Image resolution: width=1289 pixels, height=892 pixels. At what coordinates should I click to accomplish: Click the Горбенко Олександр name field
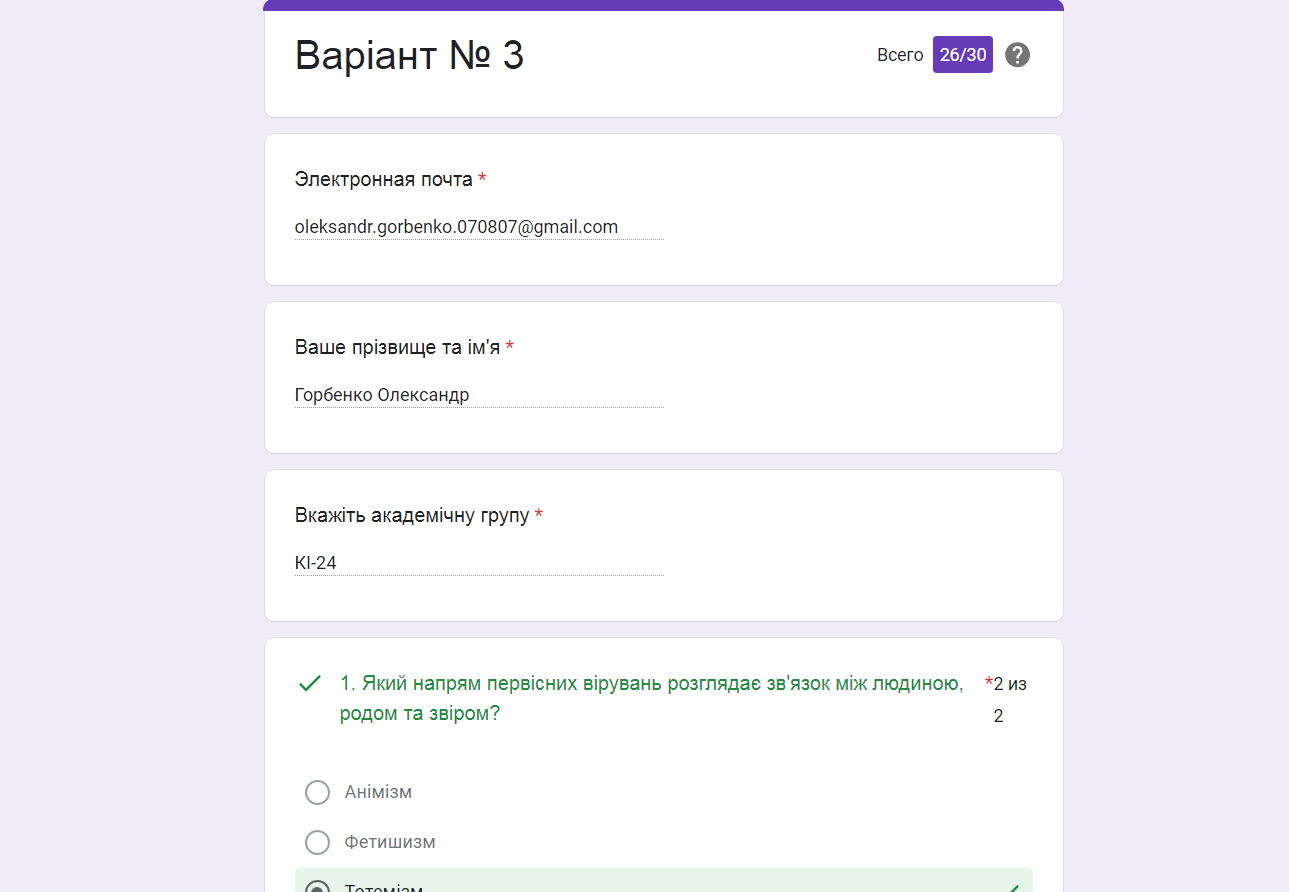click(478, 395)
